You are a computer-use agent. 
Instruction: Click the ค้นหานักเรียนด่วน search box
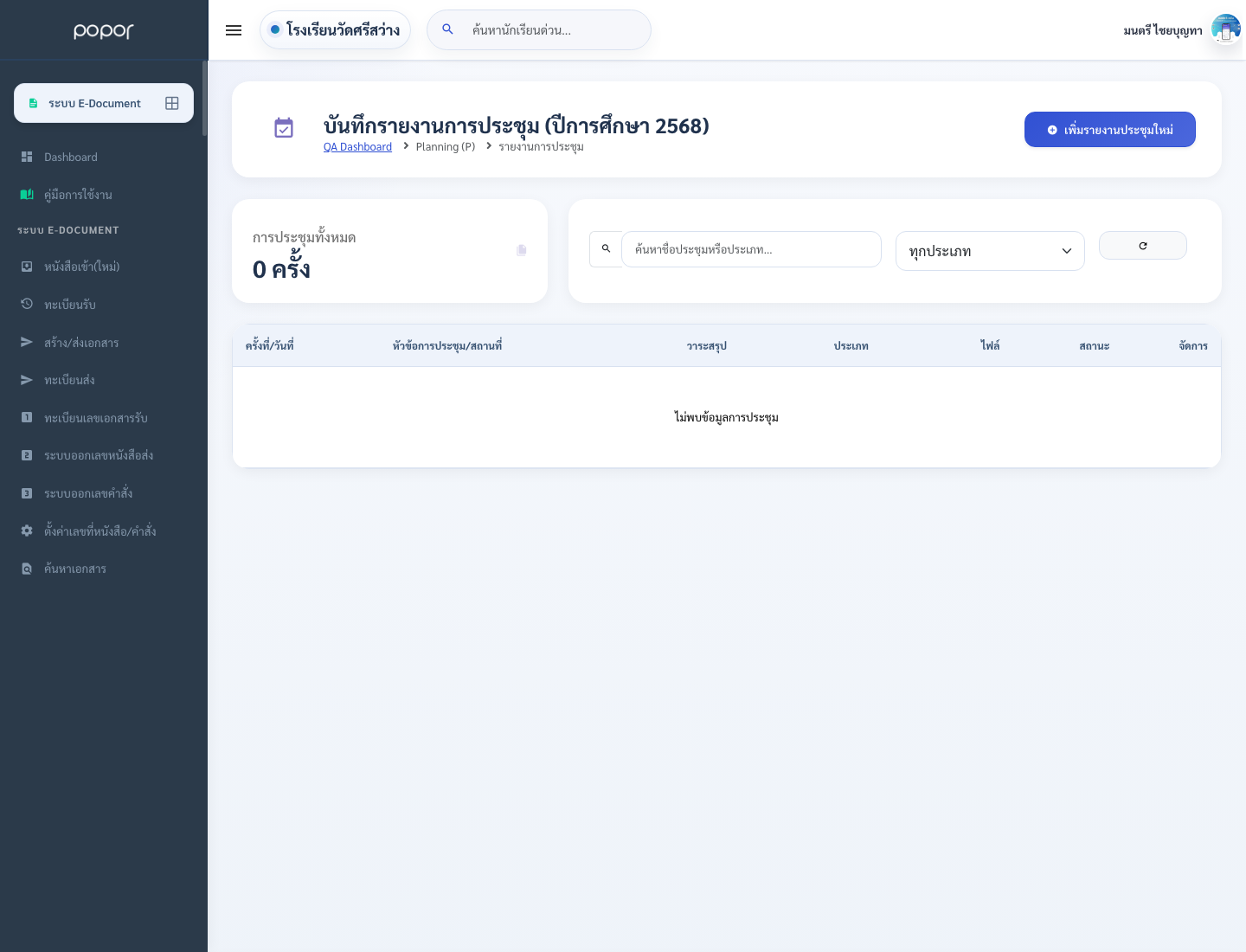(539, 30)
